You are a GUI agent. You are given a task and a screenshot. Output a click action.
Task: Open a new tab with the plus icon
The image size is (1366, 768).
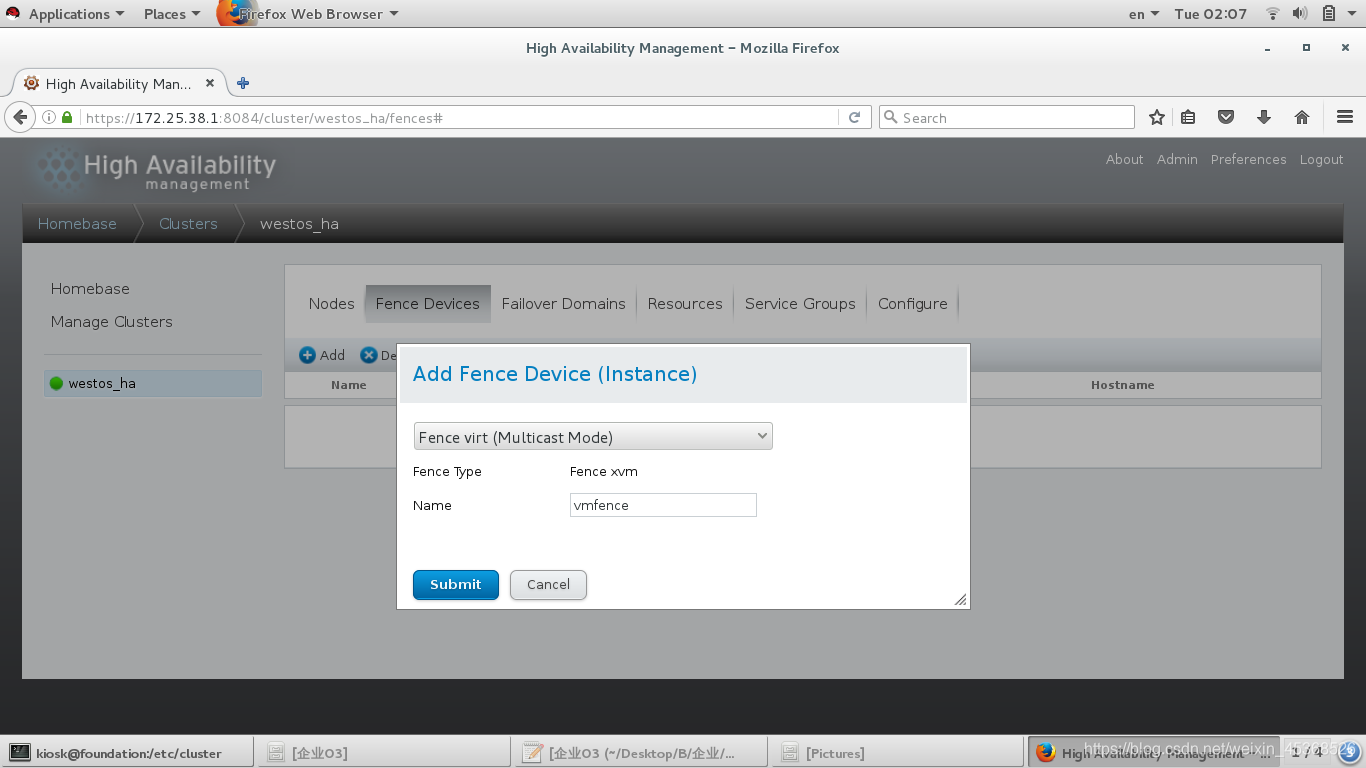pos(243,83)
